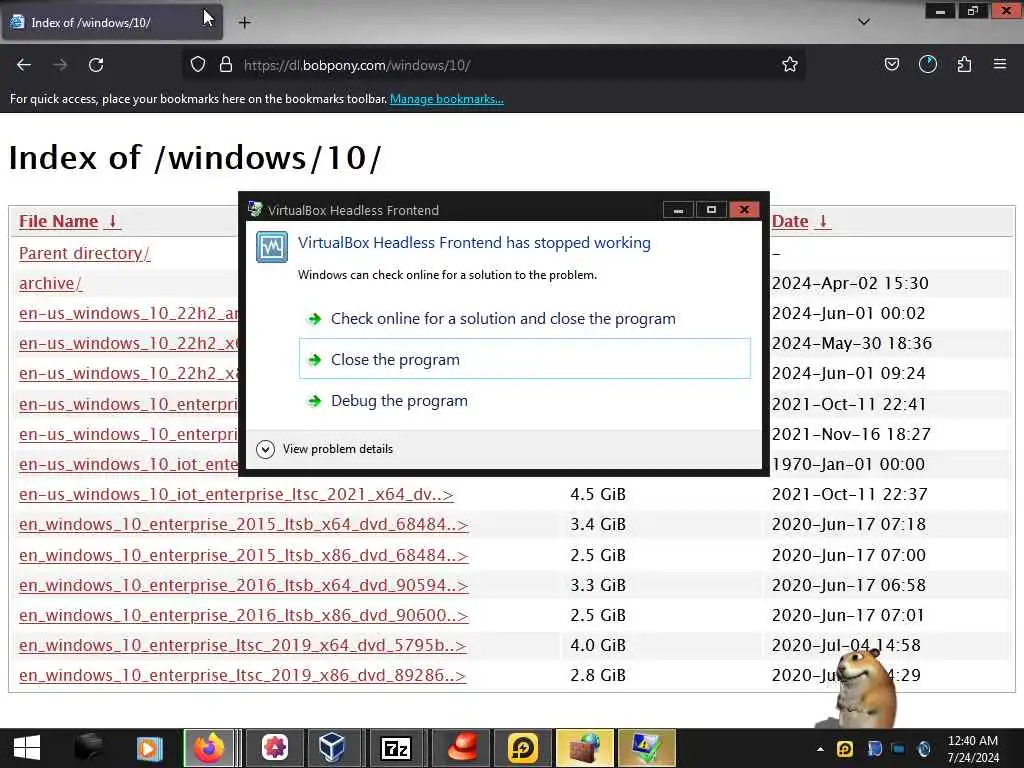This screenshot has height=768, width=1024.
Task: Open the archive/ folder link
Action: (x=50, y=283)
